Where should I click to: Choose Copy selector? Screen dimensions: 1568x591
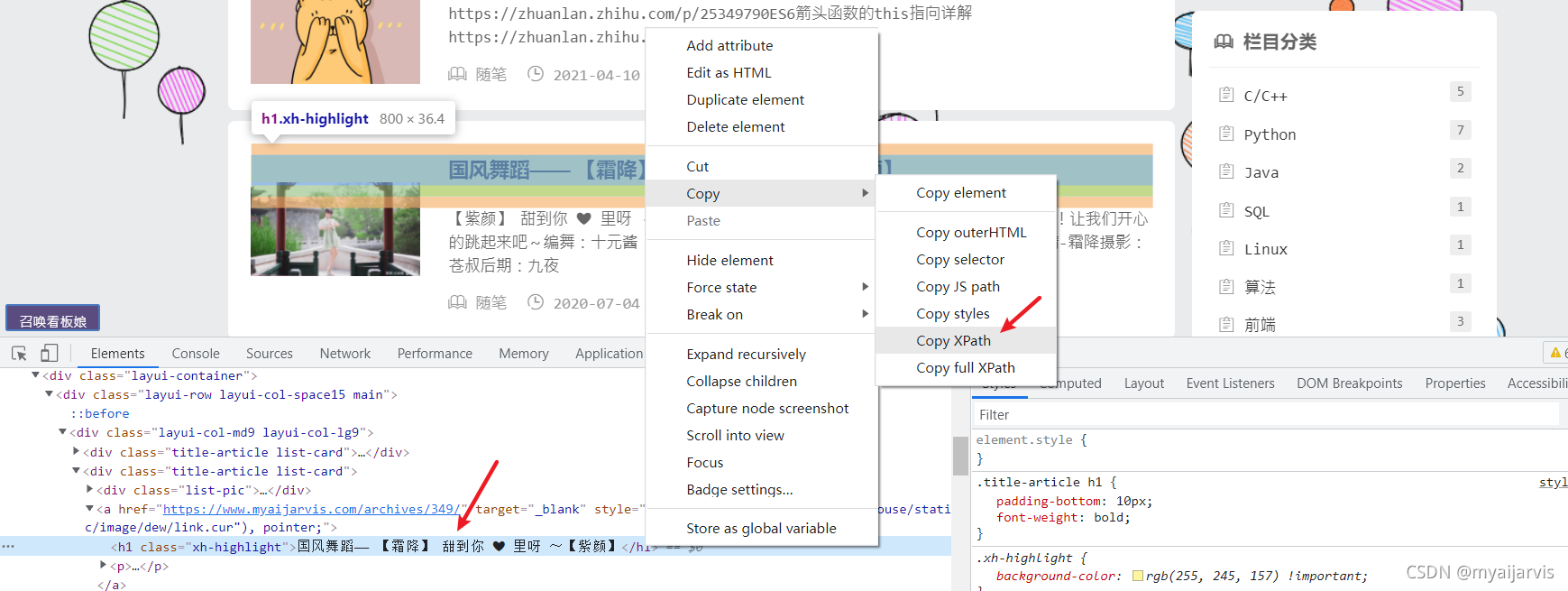point(966,259)
